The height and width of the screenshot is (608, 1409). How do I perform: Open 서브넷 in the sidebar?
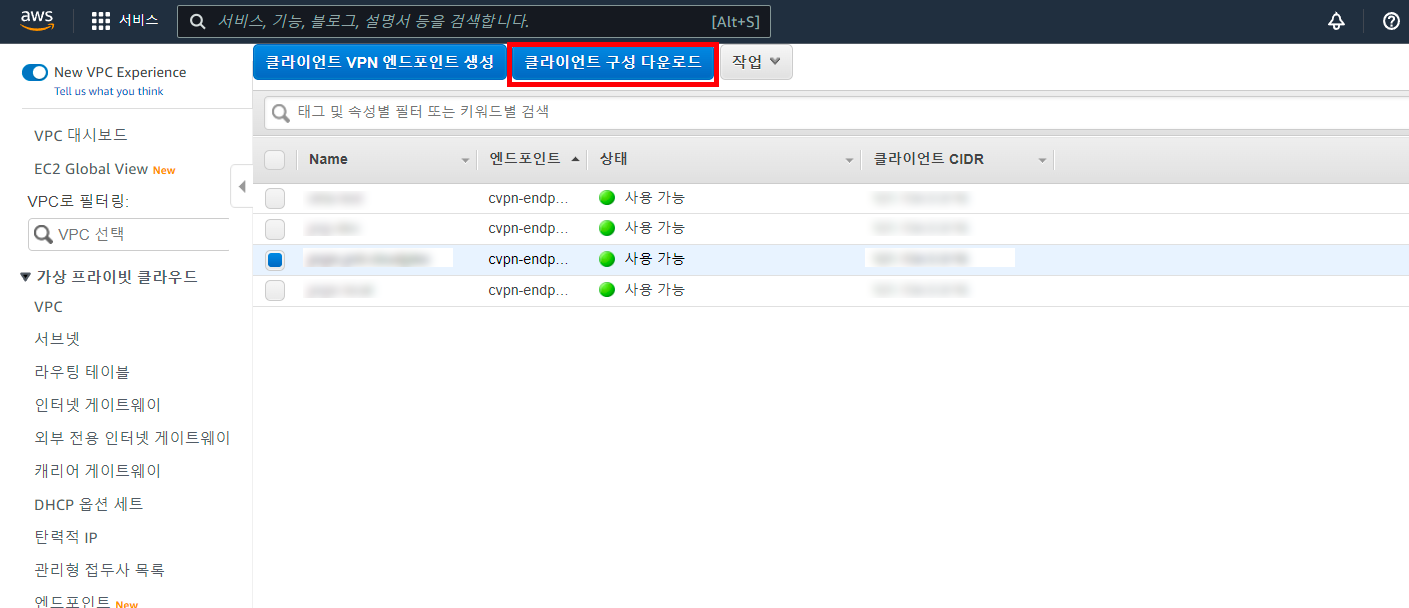(x=57, y=339)
